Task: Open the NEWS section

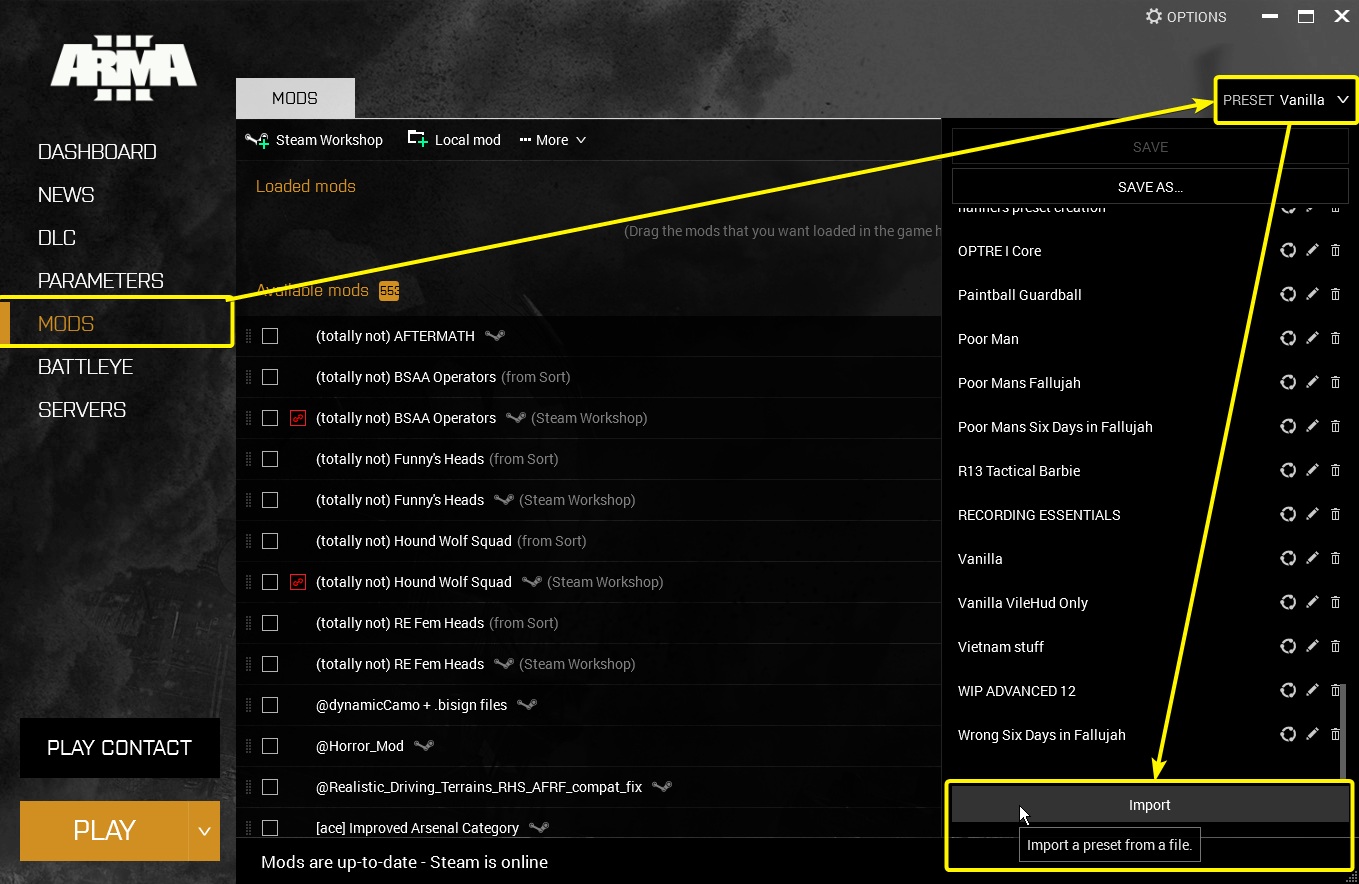Action: point(66,195)
